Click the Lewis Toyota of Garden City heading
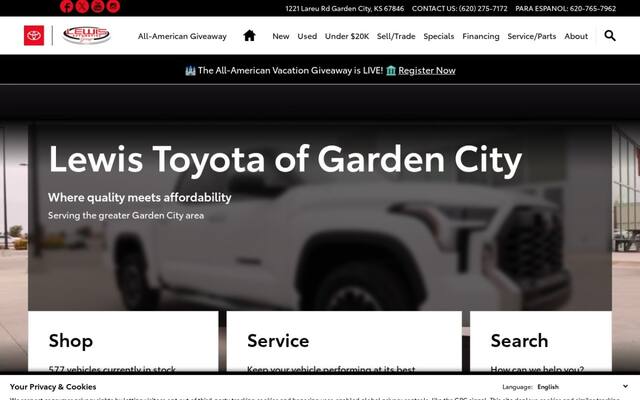Image resolution: width=640 pixels, height=400 pixels. [x=285, y=160]
